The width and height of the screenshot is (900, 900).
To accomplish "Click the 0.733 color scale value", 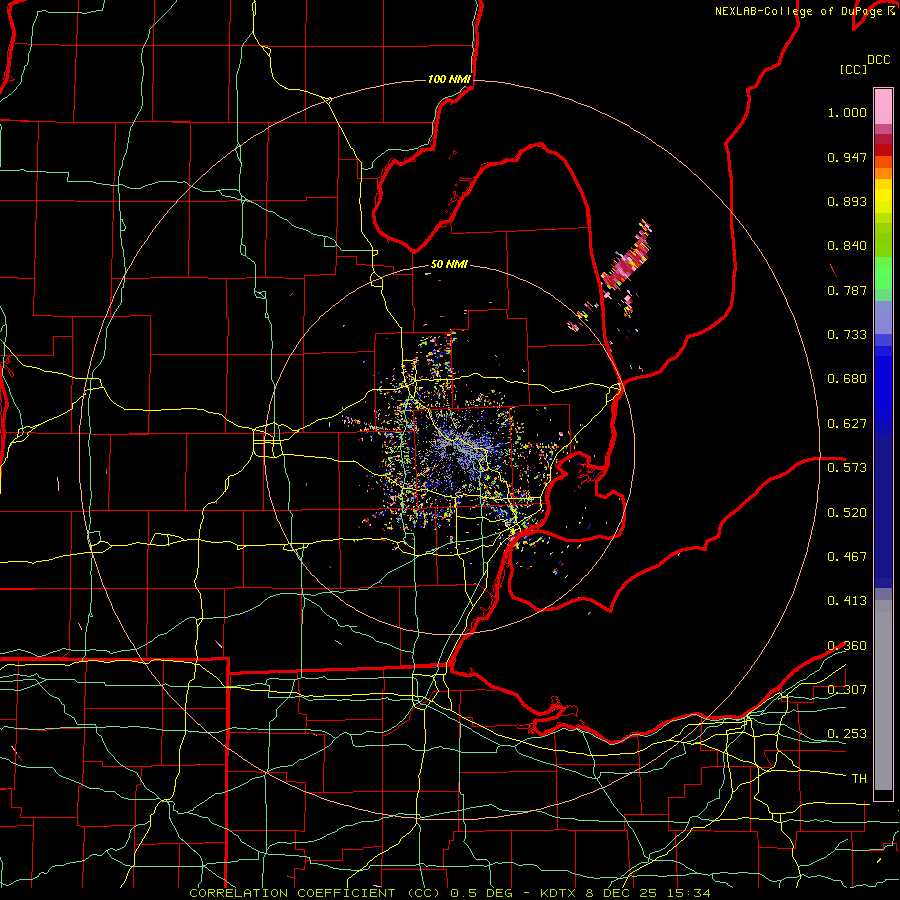I will pyautogui.click(x=847, y=335).
